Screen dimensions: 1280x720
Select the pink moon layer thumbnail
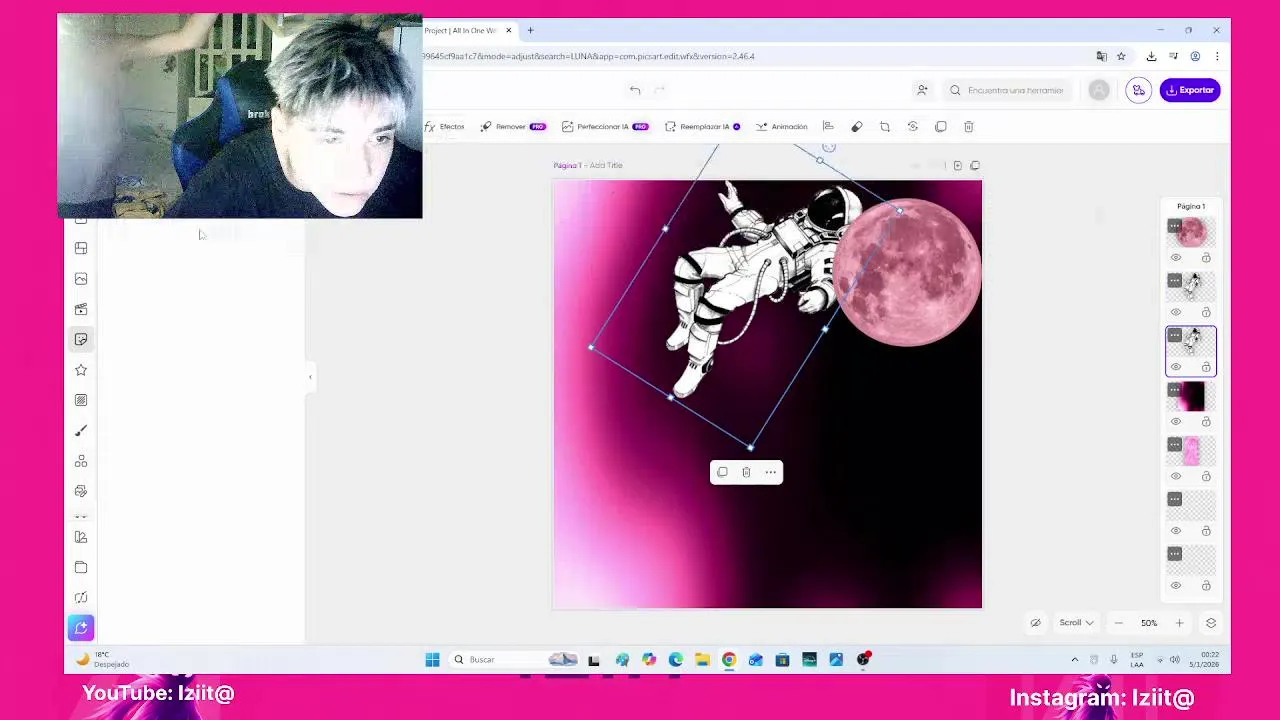click(1191, 233)
